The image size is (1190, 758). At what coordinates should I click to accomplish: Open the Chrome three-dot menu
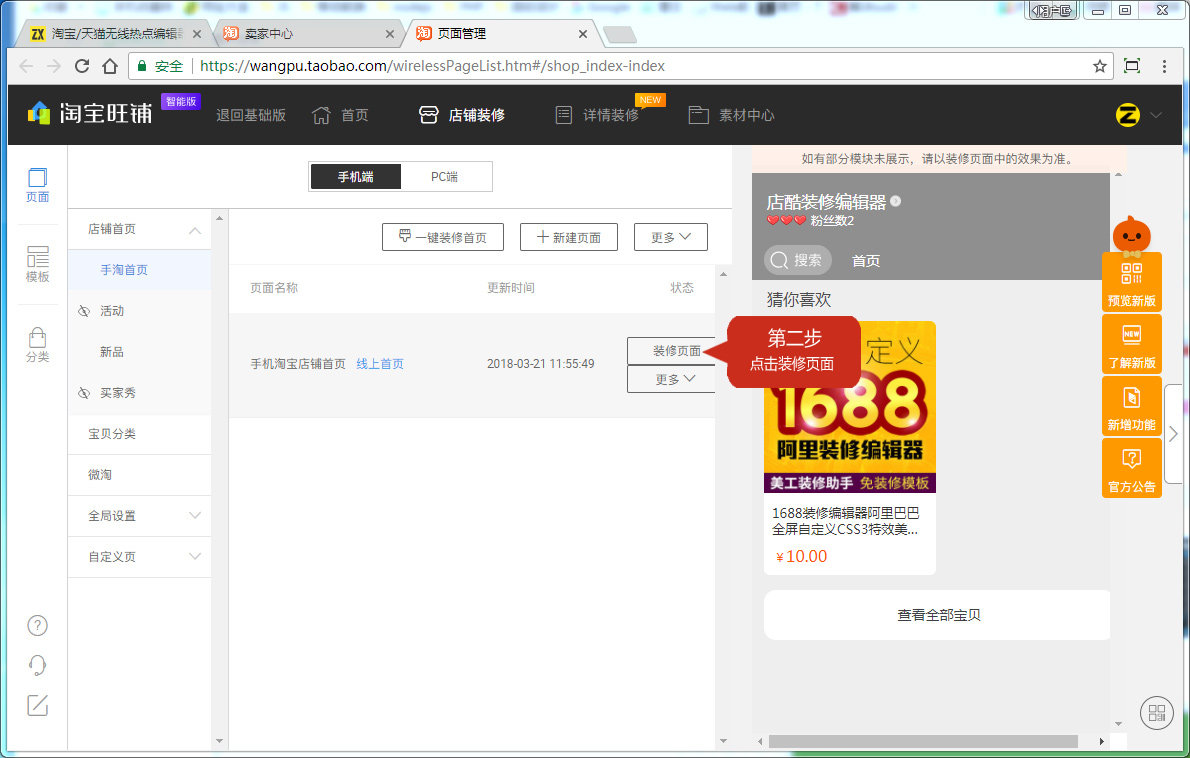(x=1164, y=66)
